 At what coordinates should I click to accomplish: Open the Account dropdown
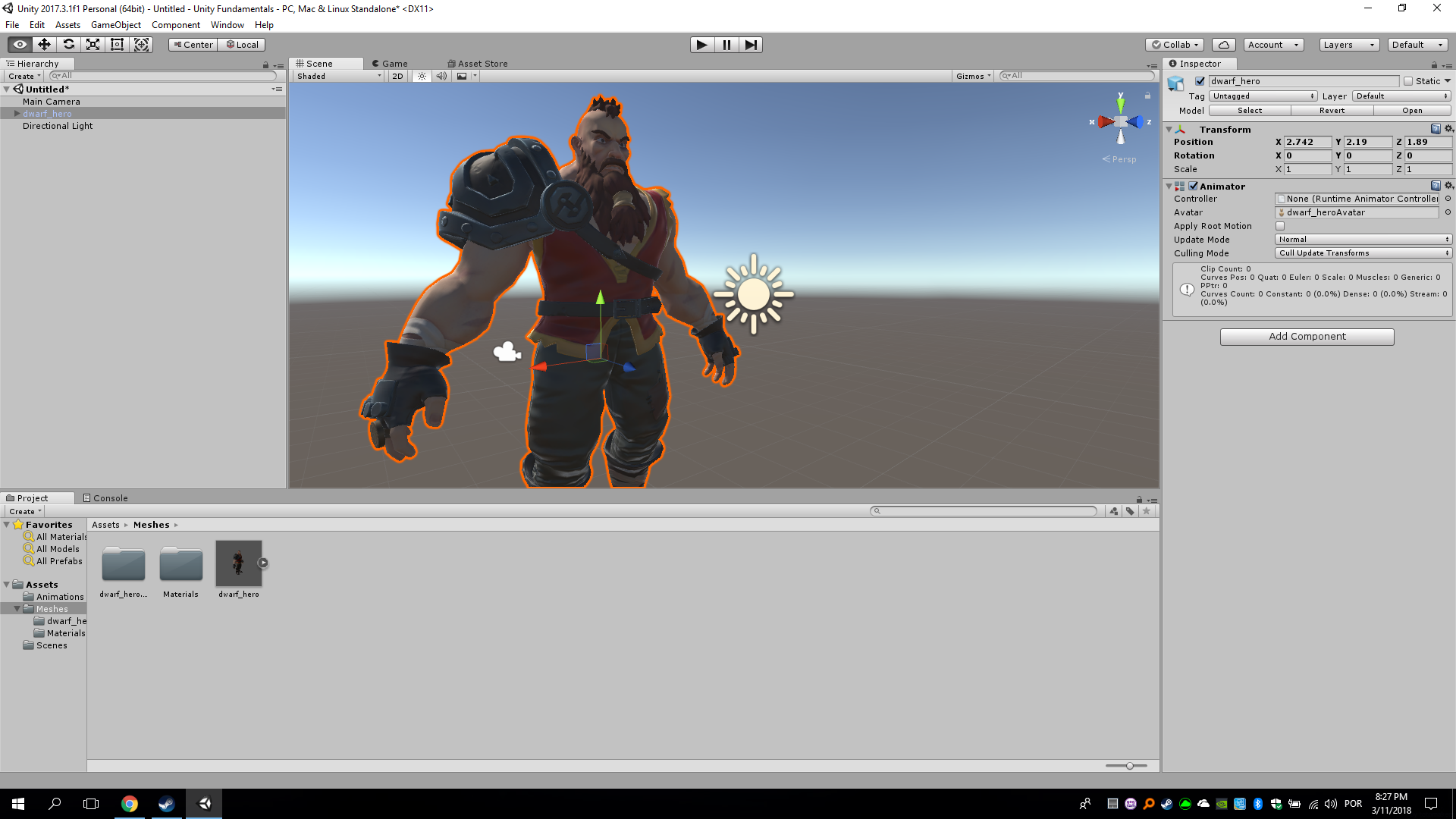point(1273,45)
